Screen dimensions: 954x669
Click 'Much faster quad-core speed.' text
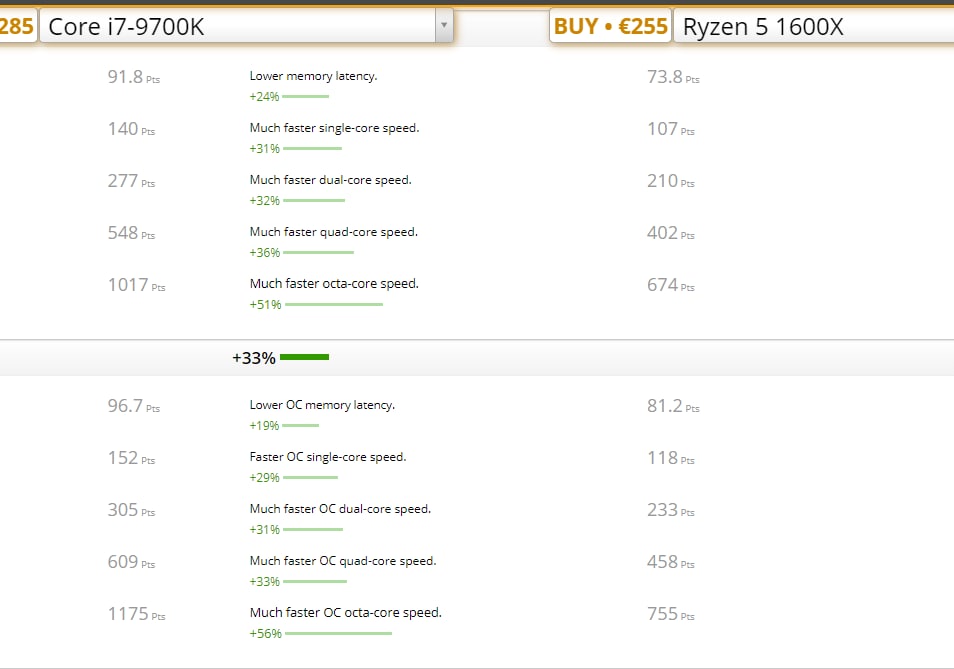[x=333, y=232]
